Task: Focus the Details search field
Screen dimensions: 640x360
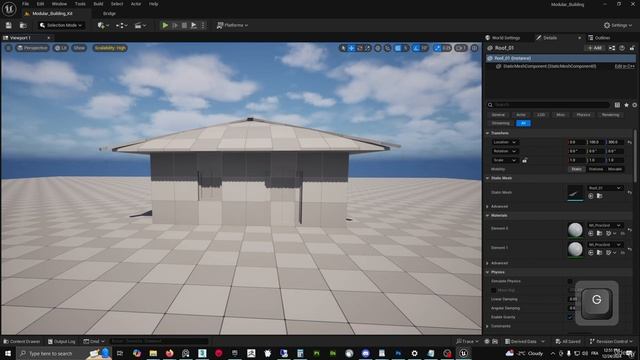Action: coord(549,105)
